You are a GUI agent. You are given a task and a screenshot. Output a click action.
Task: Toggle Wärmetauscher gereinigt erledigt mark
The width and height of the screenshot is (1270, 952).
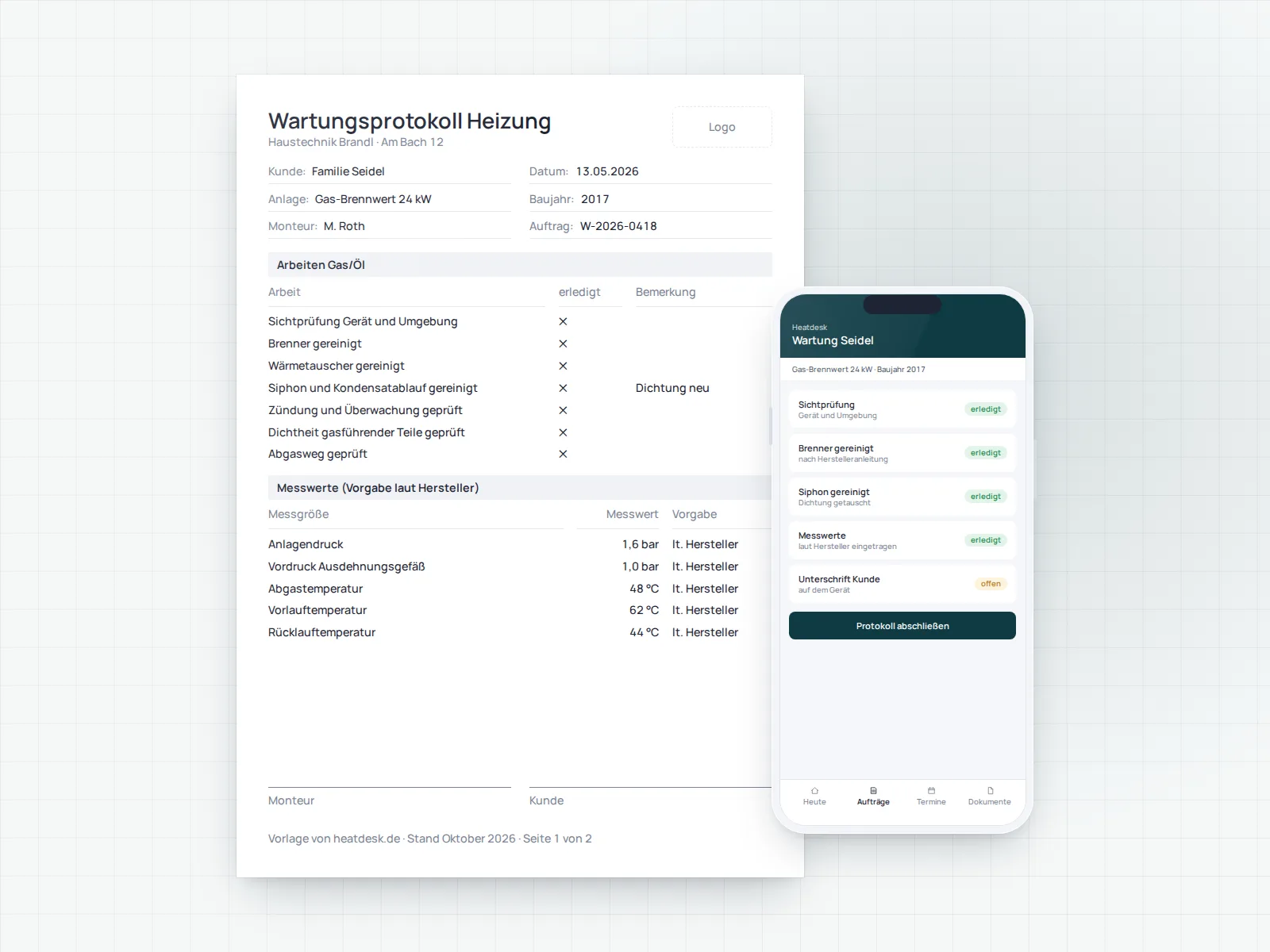(x=563, y=366)
